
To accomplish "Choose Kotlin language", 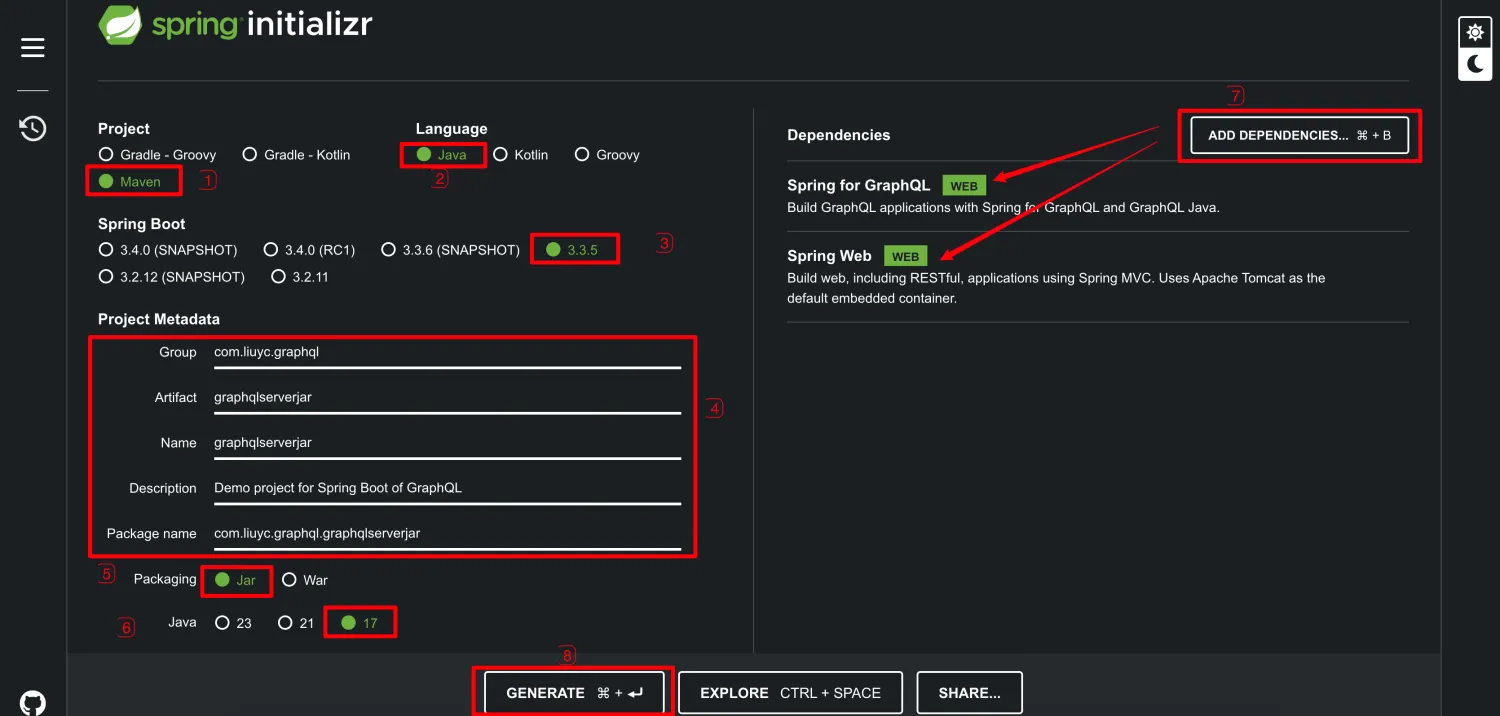I will pyautogui.click(x=520, y=155).
